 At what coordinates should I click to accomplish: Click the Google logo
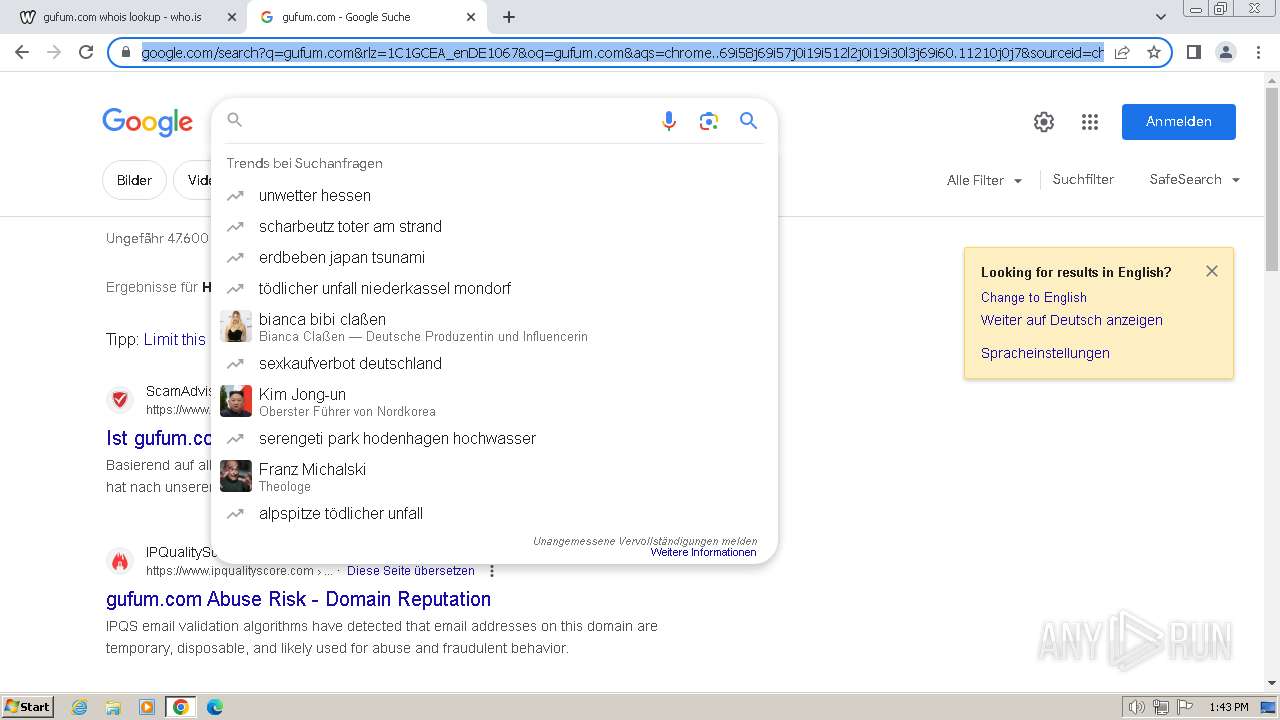click(147, 122)
